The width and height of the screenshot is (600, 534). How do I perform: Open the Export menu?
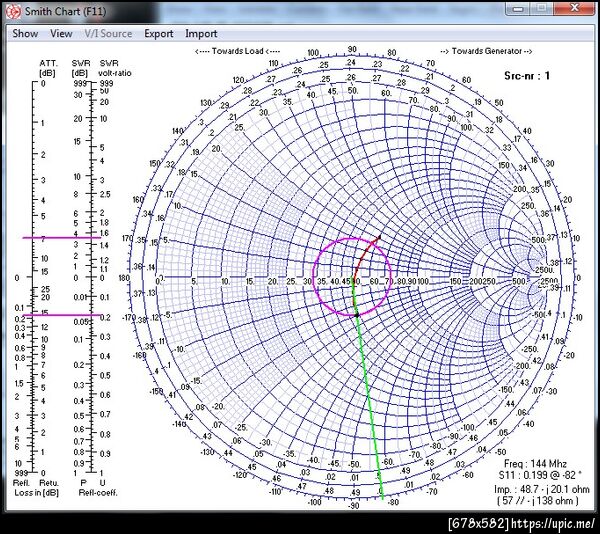158,34
